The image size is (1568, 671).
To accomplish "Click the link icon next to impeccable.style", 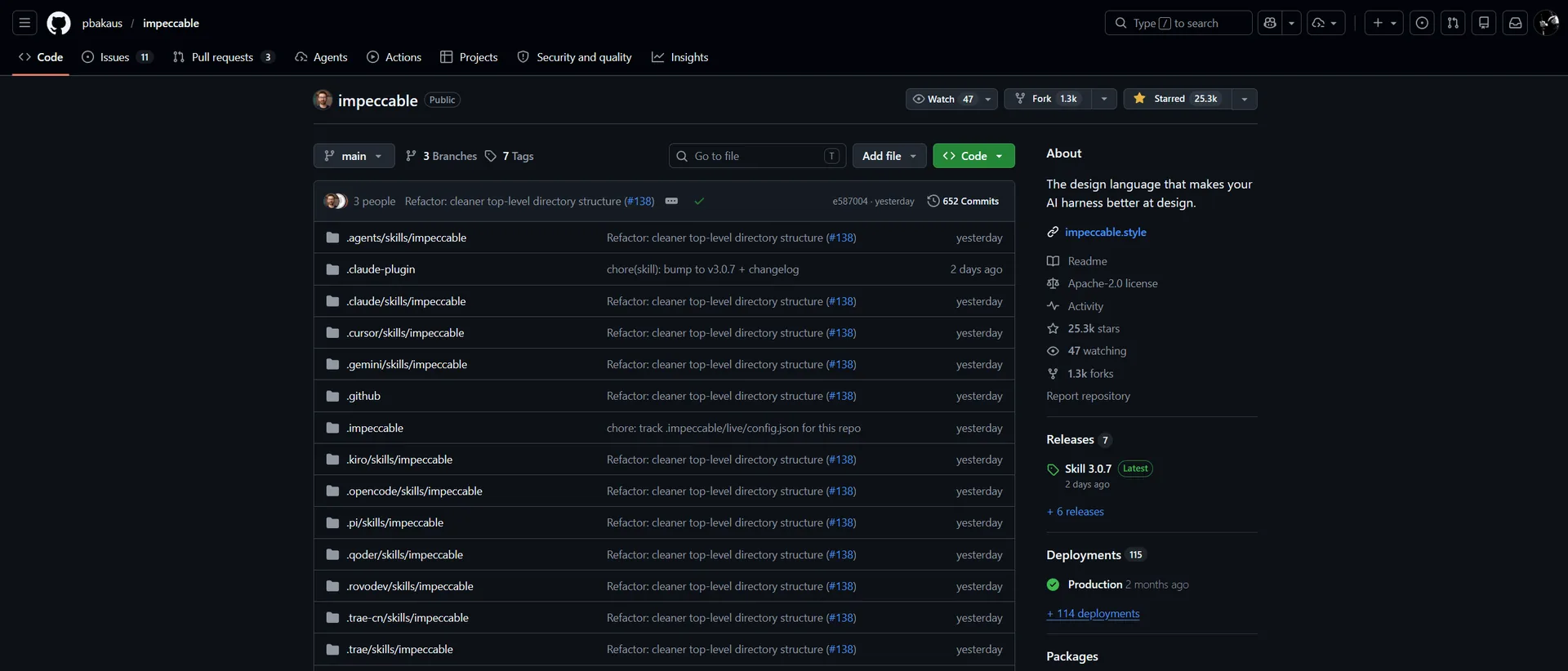I will click(1053, 233).
